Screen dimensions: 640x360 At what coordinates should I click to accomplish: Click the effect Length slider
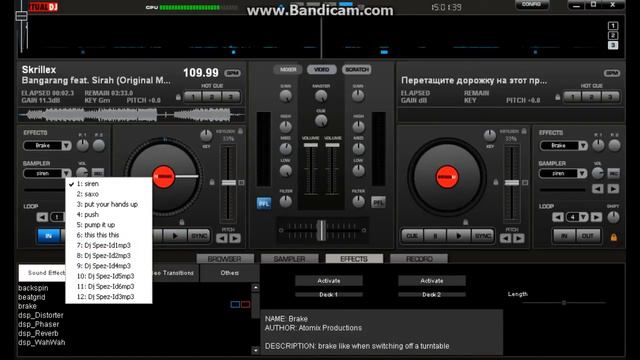click(x=564, y=303)
